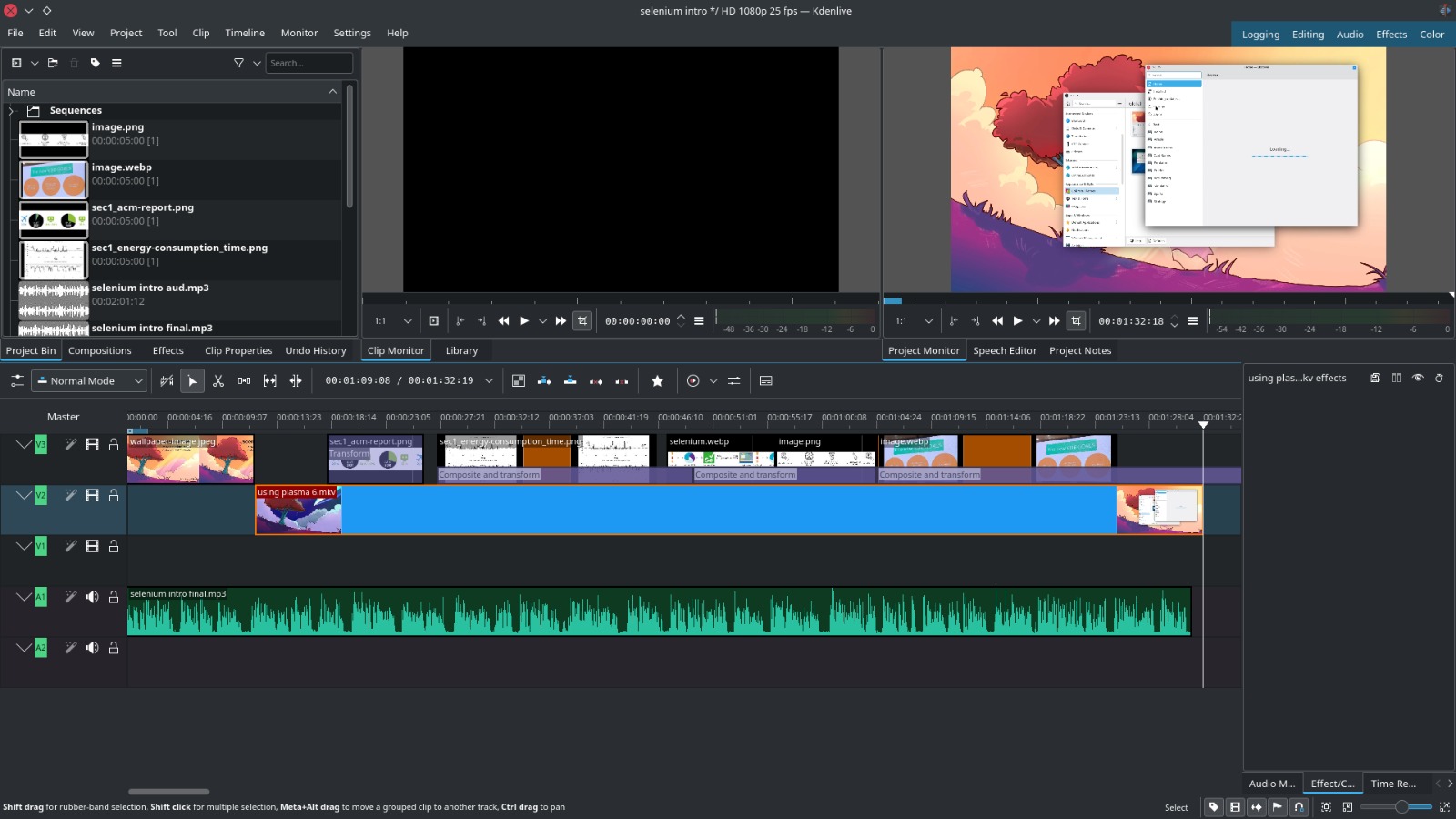Mute audio track A2
This screenshot has height=819, width=1456.
[x=92, y=648]
